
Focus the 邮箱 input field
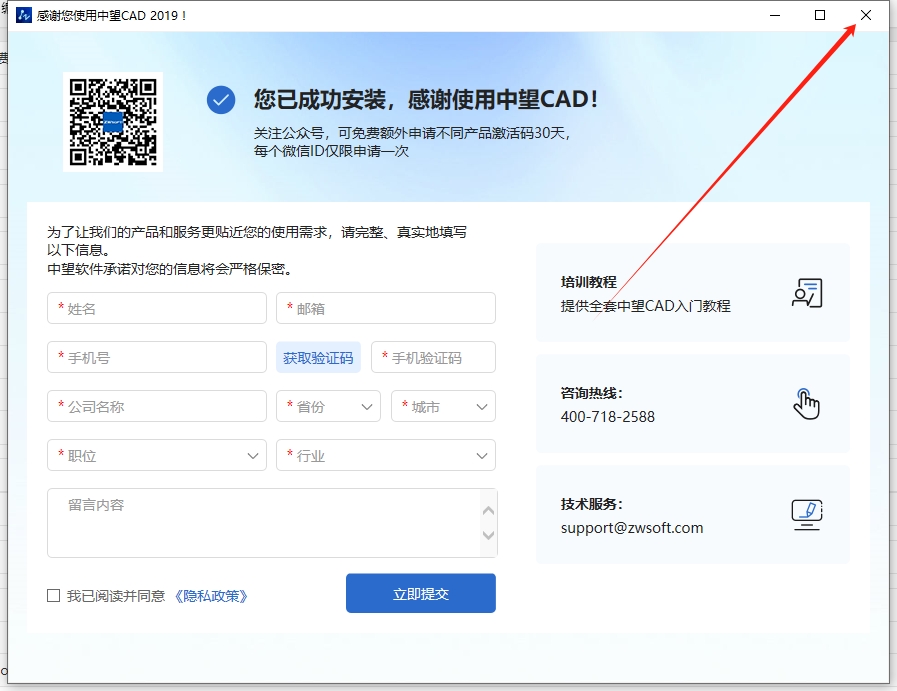pyautogui.click(x=385, y=309)
